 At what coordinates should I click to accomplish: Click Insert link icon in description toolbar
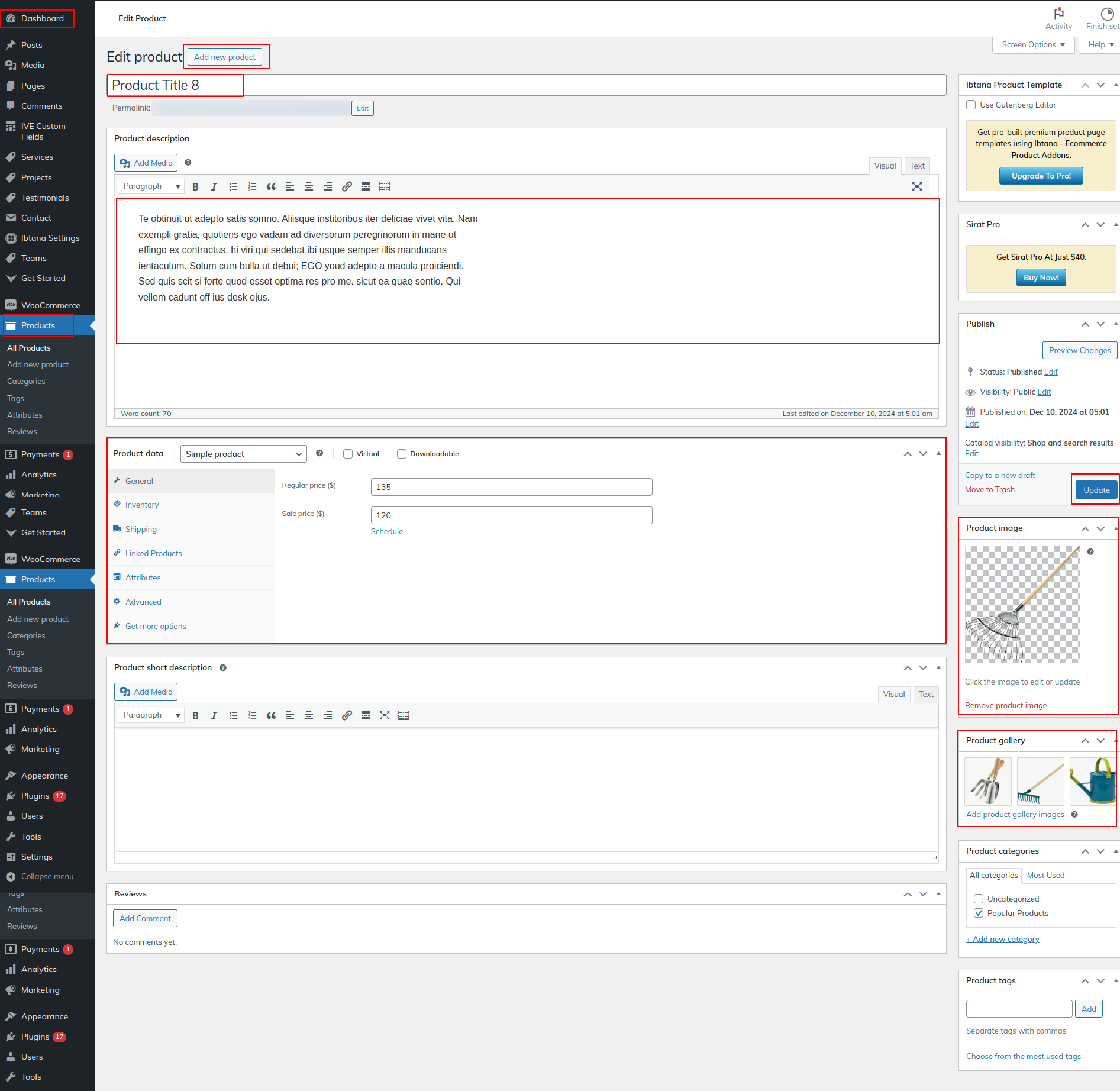pyautogui.click(x=347, y=187)
